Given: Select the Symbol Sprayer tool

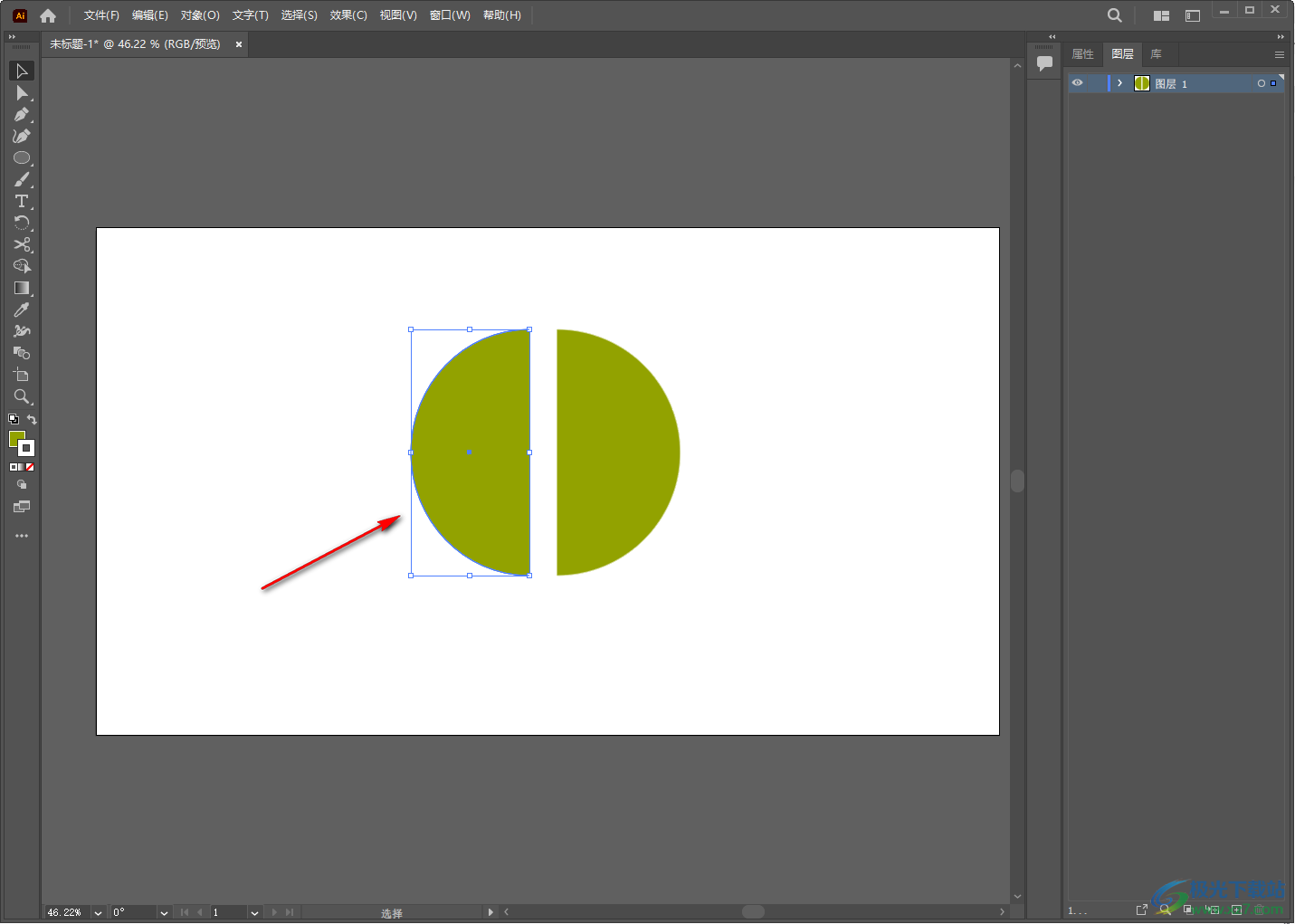Looking at the screenshot, I should pyautogui.click(x=22, y=331).
